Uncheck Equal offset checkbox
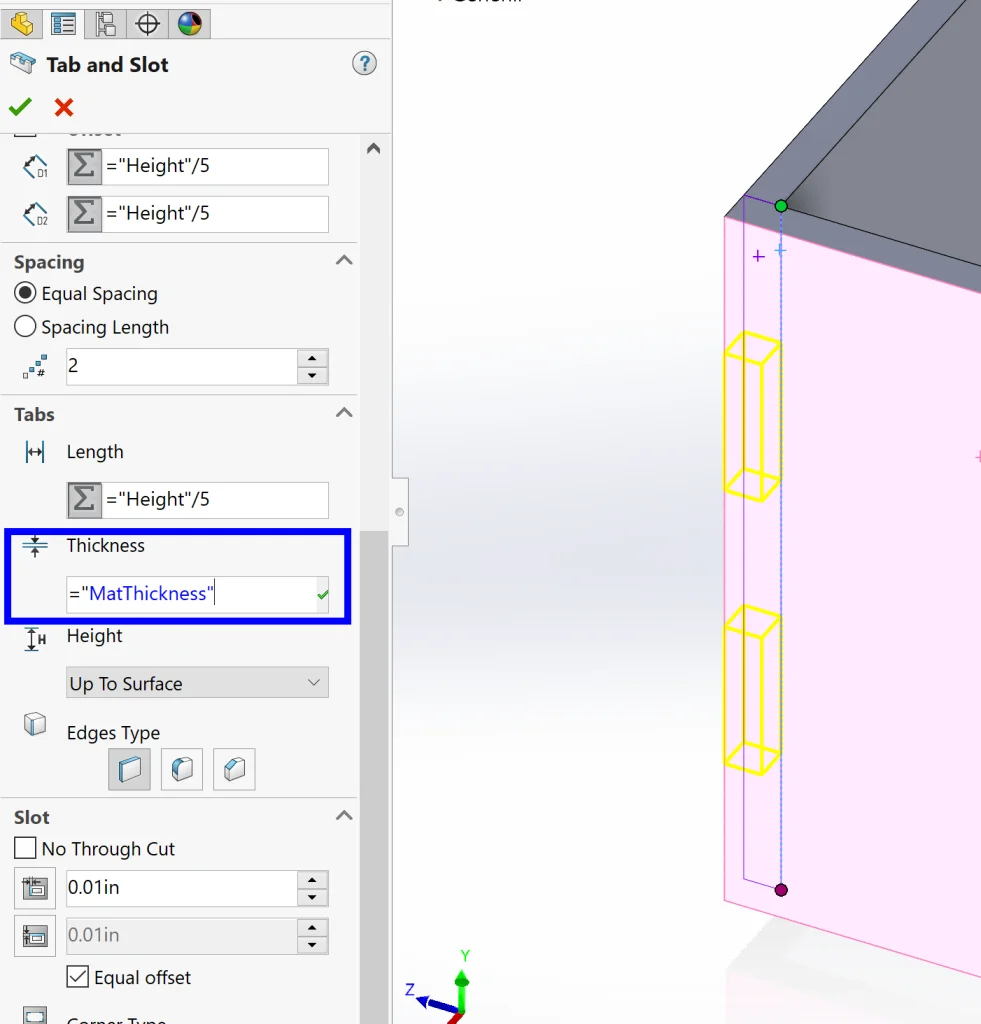Screen dimensions: 981x1024 pyautogui.click(x=78, y=977)
